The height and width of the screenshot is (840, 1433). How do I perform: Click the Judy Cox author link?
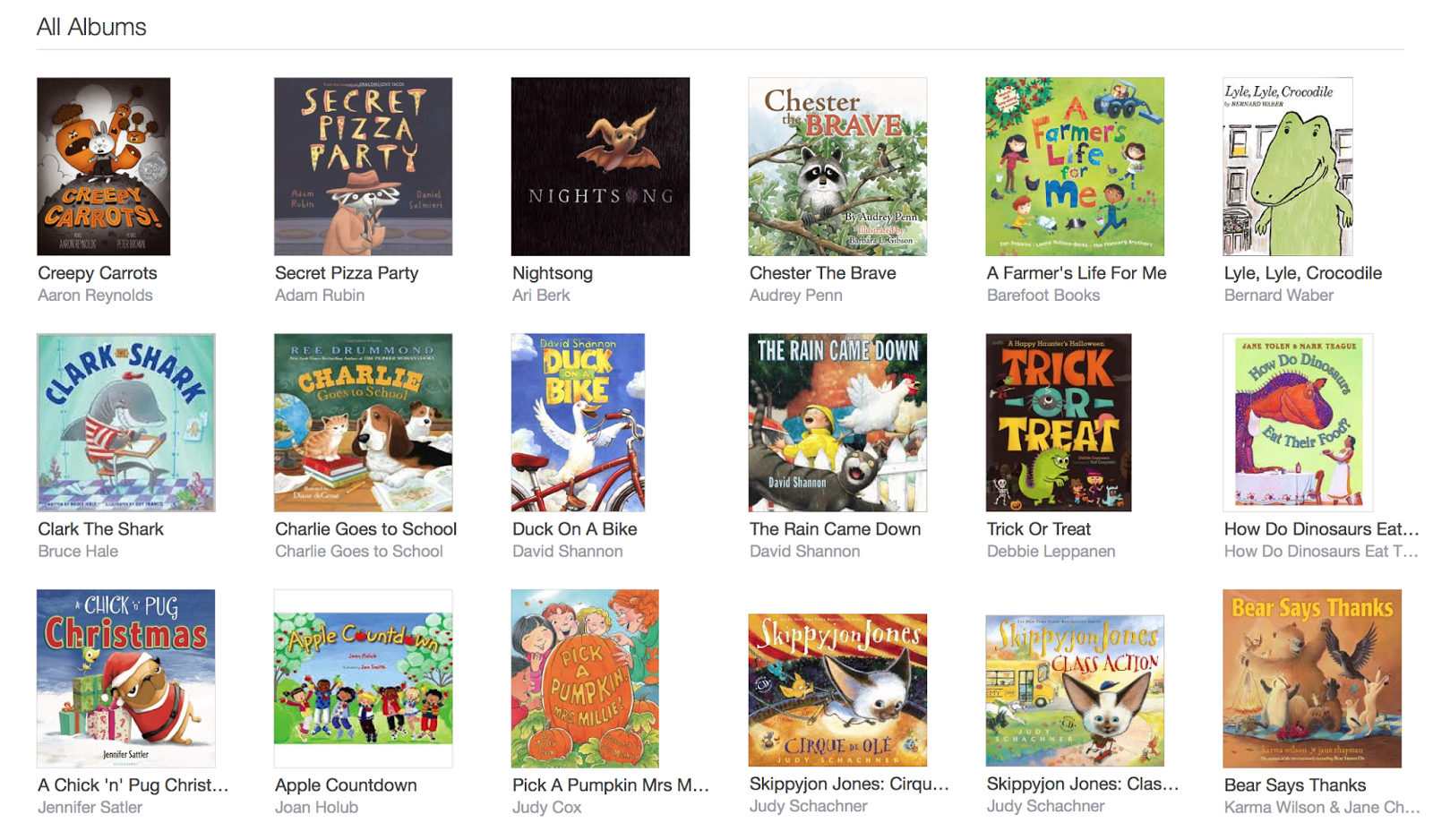(x=546, y=808)
